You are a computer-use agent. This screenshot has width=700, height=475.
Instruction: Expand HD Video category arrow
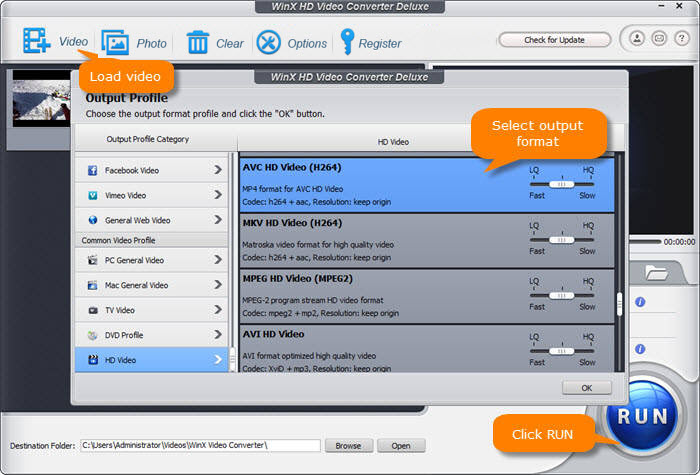[x=218, y=359]
